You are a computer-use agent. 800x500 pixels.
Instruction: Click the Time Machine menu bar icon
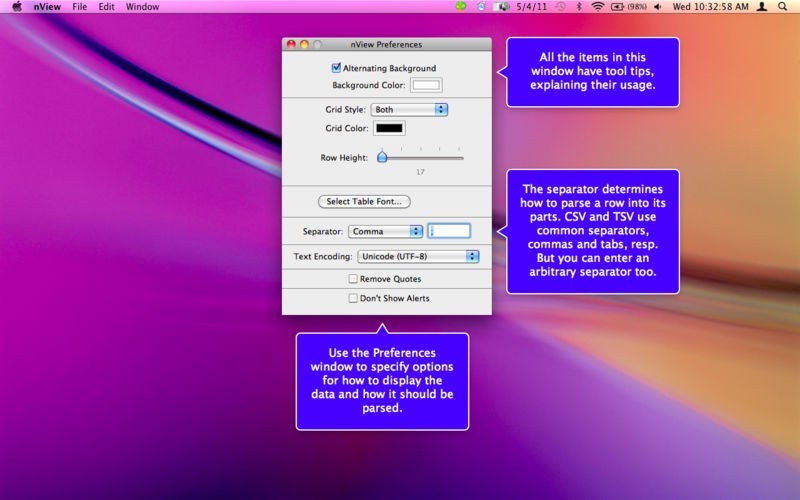(x=561, y=7)
